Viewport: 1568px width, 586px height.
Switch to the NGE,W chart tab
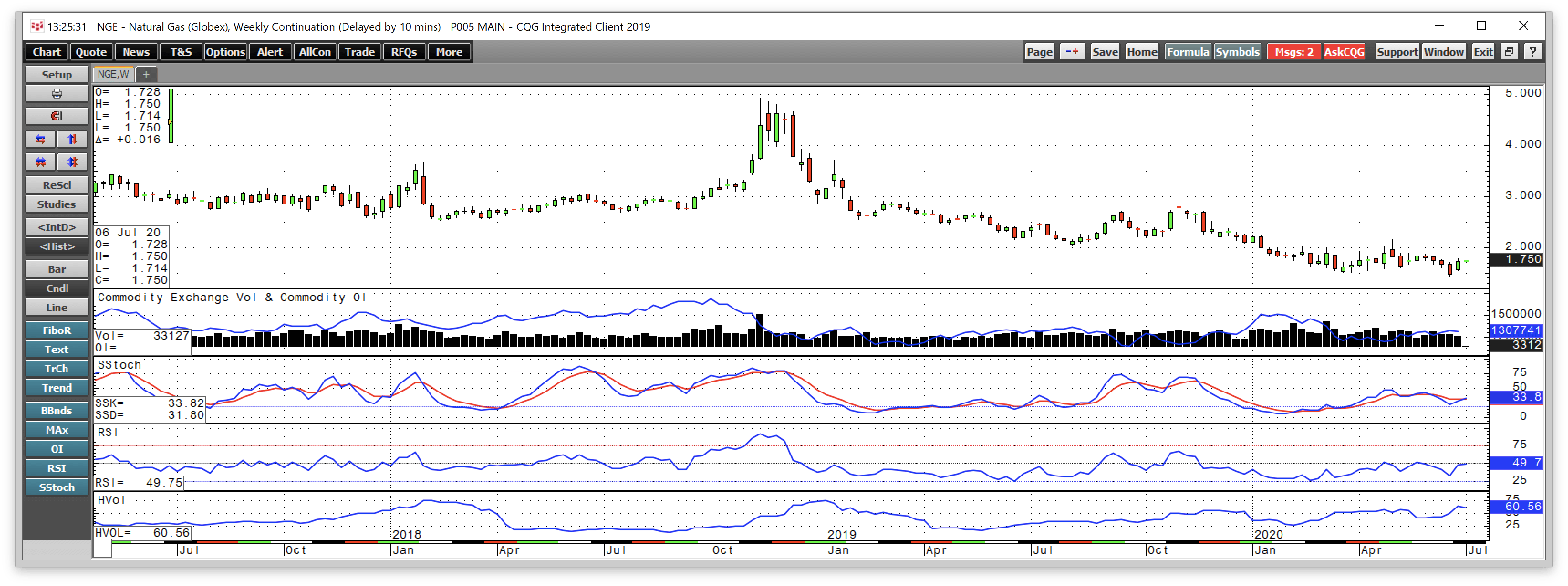click(113, 74)
